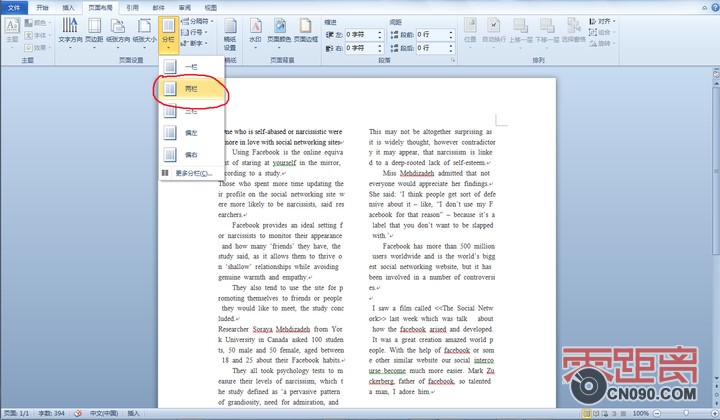Click the left indent (缩进 左) field
This screenshot has width=720, height=420.
point(364,34)
